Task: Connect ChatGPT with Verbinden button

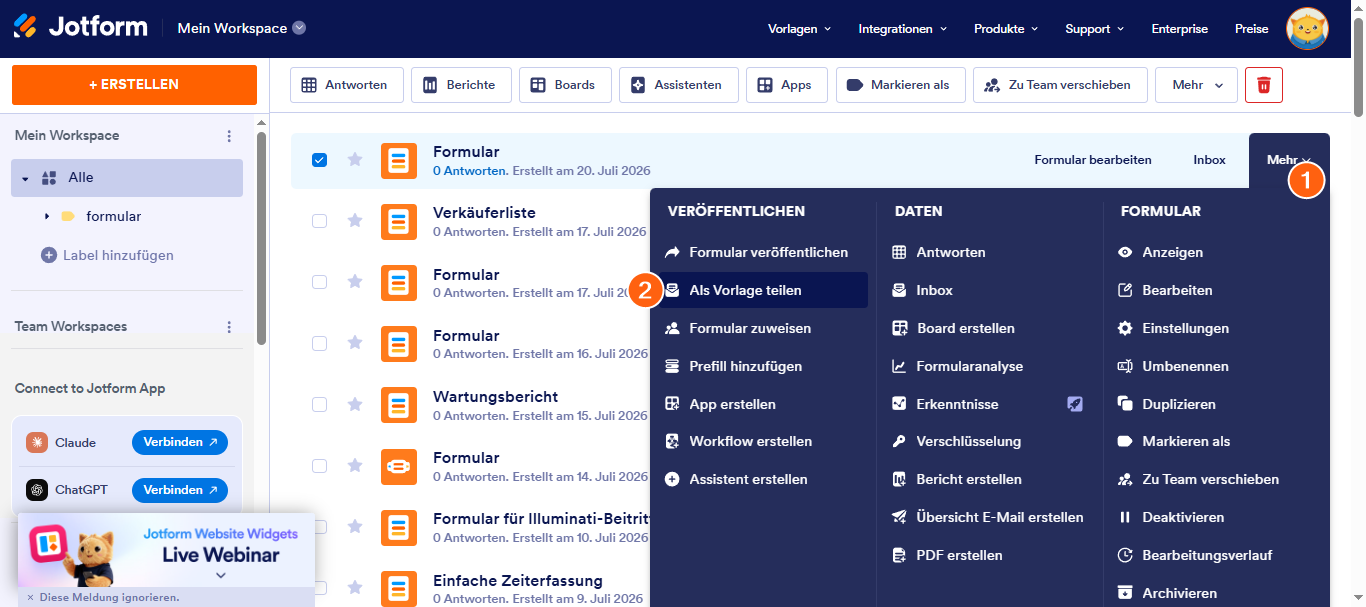Action: coord(180,490)
